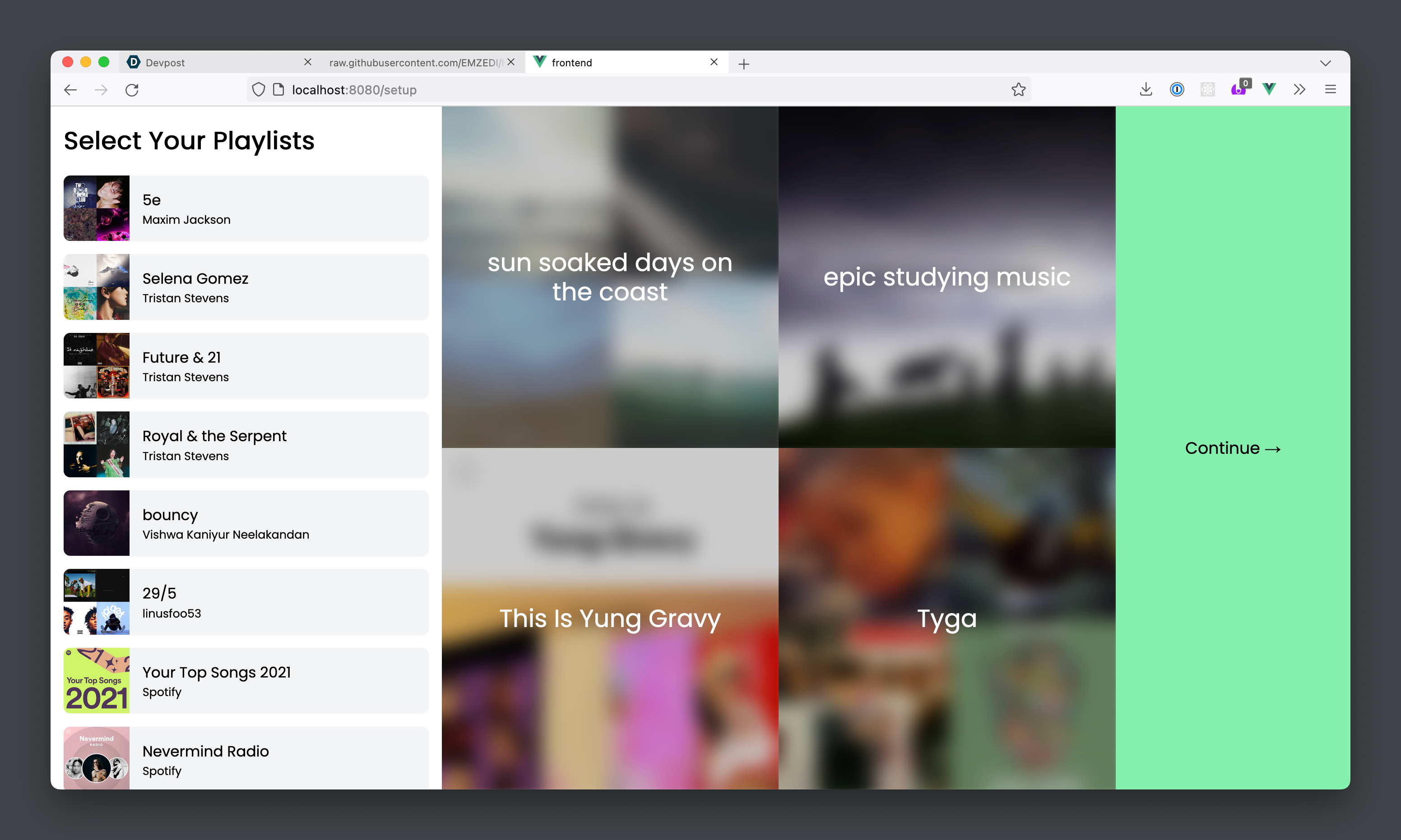Click the epic studying music tile
The image size is (1401, 840).
pos(946,277)
